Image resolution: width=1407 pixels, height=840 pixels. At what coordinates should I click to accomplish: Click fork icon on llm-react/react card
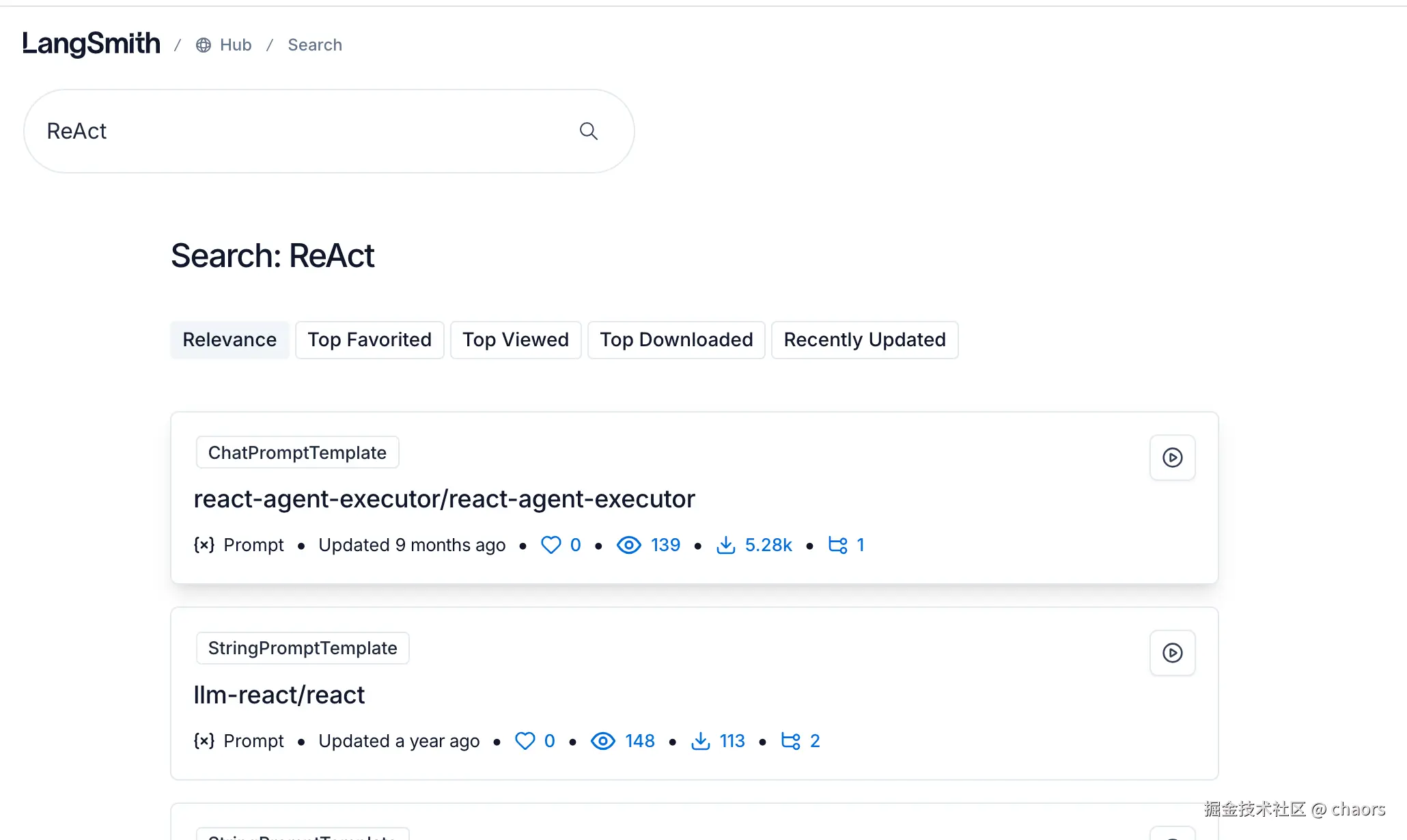(x=790, y=741)
